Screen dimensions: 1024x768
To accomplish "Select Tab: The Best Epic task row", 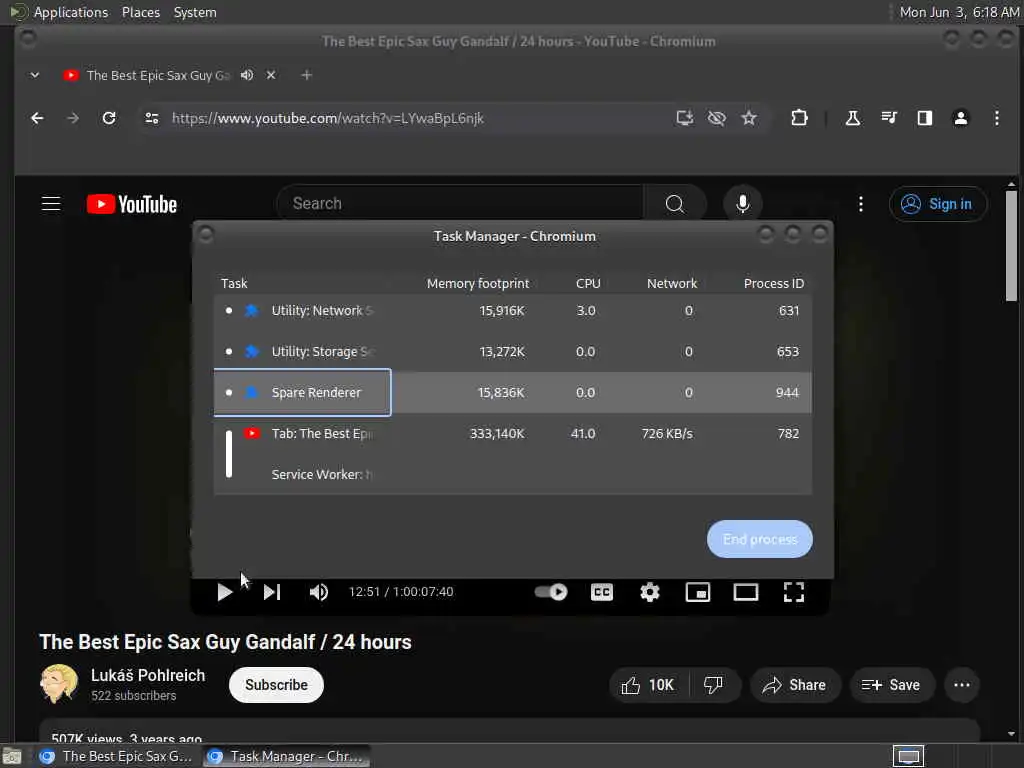I will click(x=513, y=434).
